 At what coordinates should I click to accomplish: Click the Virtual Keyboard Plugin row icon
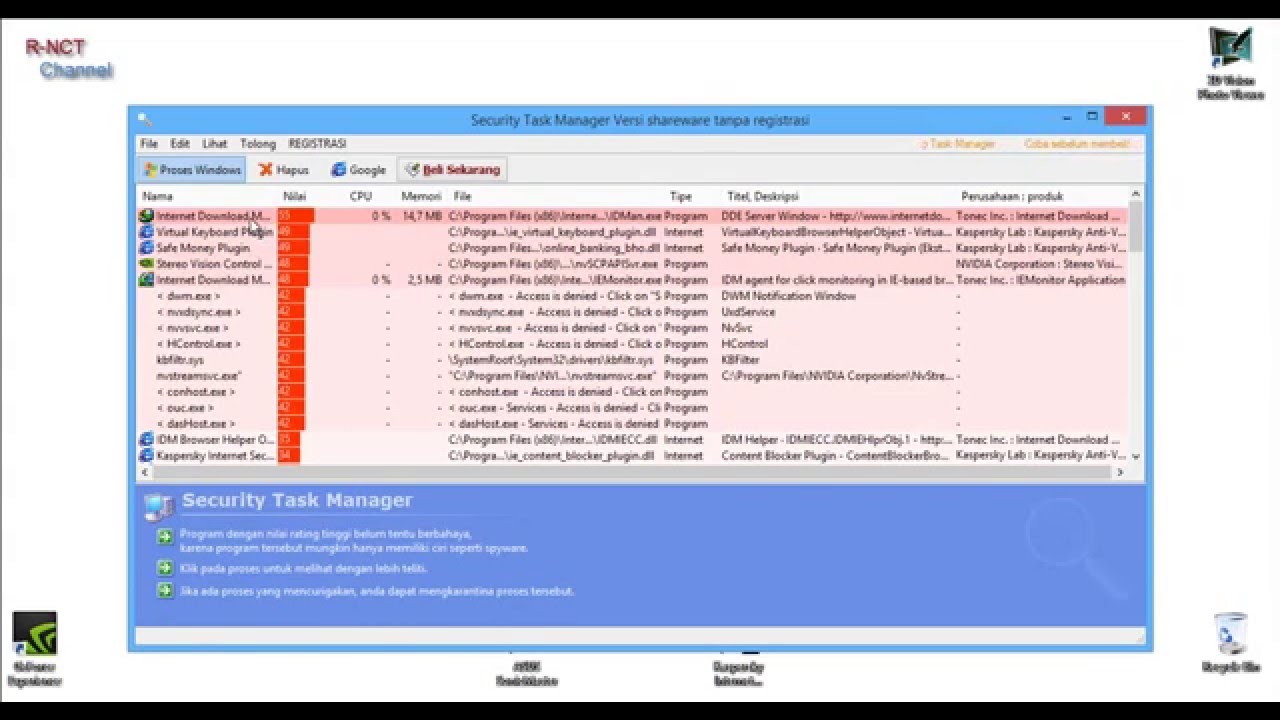(x=146, y=232)
